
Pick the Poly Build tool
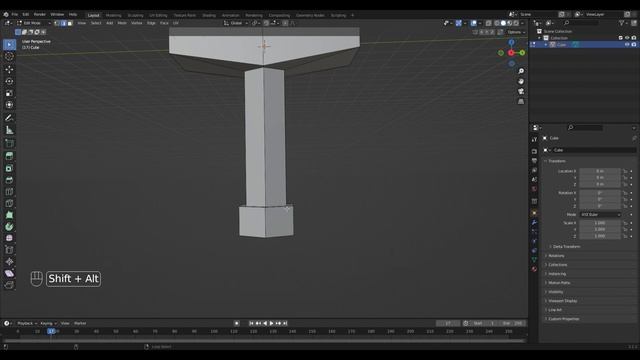click(9, 215)
